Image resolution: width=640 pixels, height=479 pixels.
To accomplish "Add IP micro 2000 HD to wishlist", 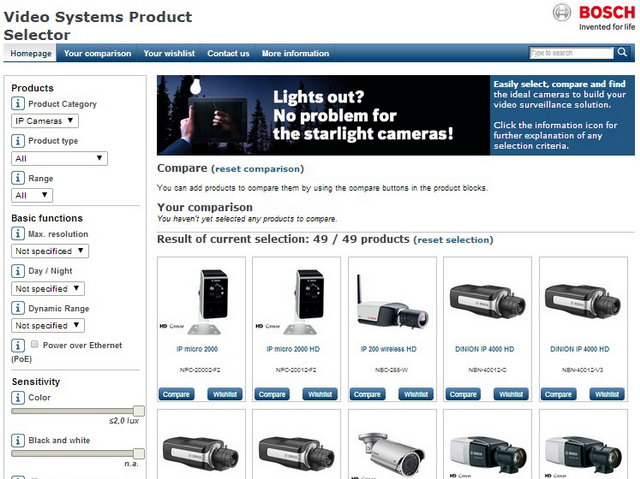I will coord(320,394).
